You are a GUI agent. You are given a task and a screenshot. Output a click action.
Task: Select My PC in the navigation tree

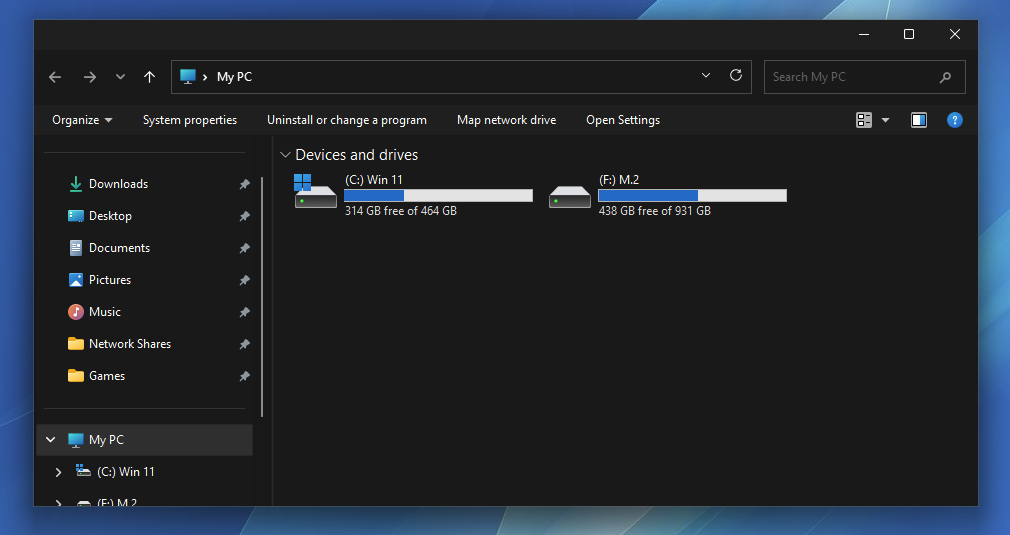(x=145, y=440)
